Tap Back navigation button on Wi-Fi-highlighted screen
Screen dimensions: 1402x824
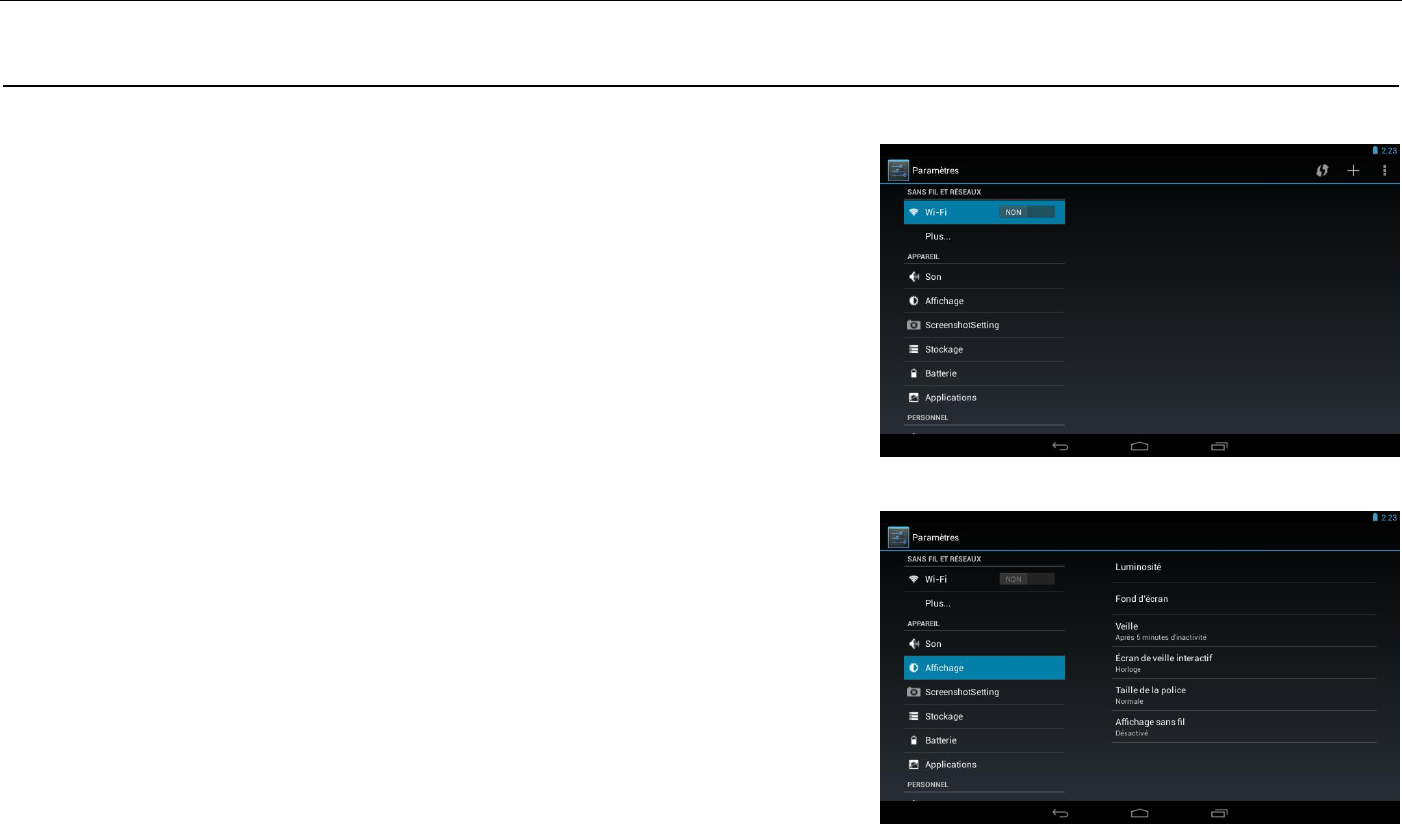(x=1061, y=446)
